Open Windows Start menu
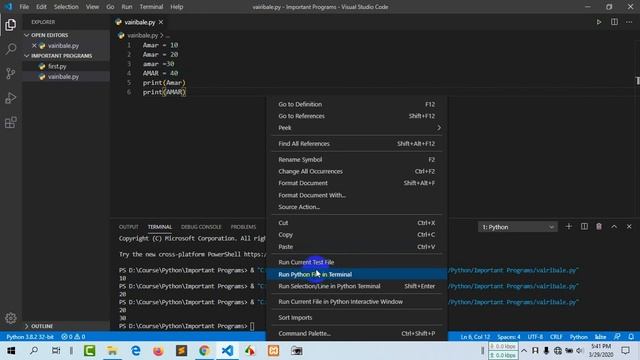 pyautogui.click(x=11, y=351)
